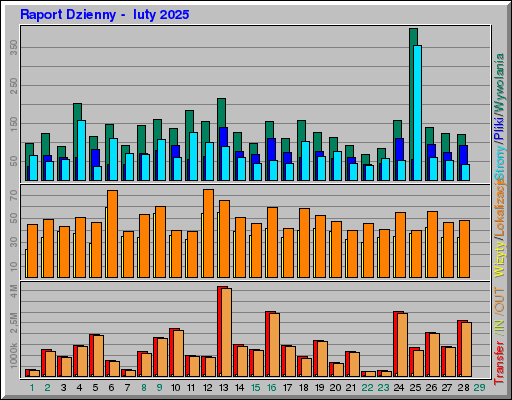Click day label 25 on the x-axis

pos(415,388)
